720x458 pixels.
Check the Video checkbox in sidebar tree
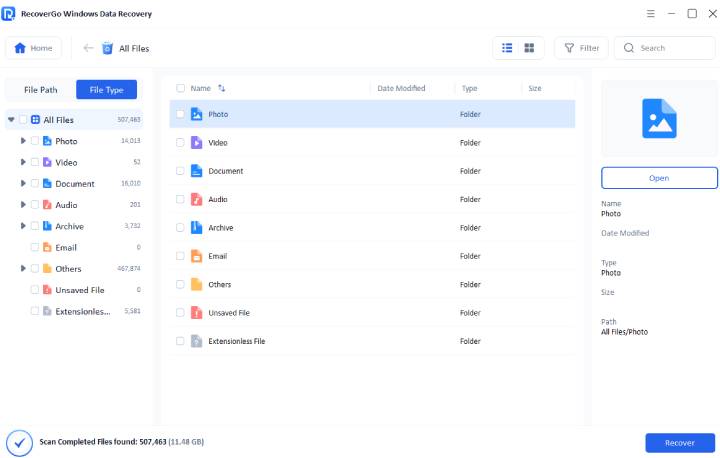(x=35, y=162)
